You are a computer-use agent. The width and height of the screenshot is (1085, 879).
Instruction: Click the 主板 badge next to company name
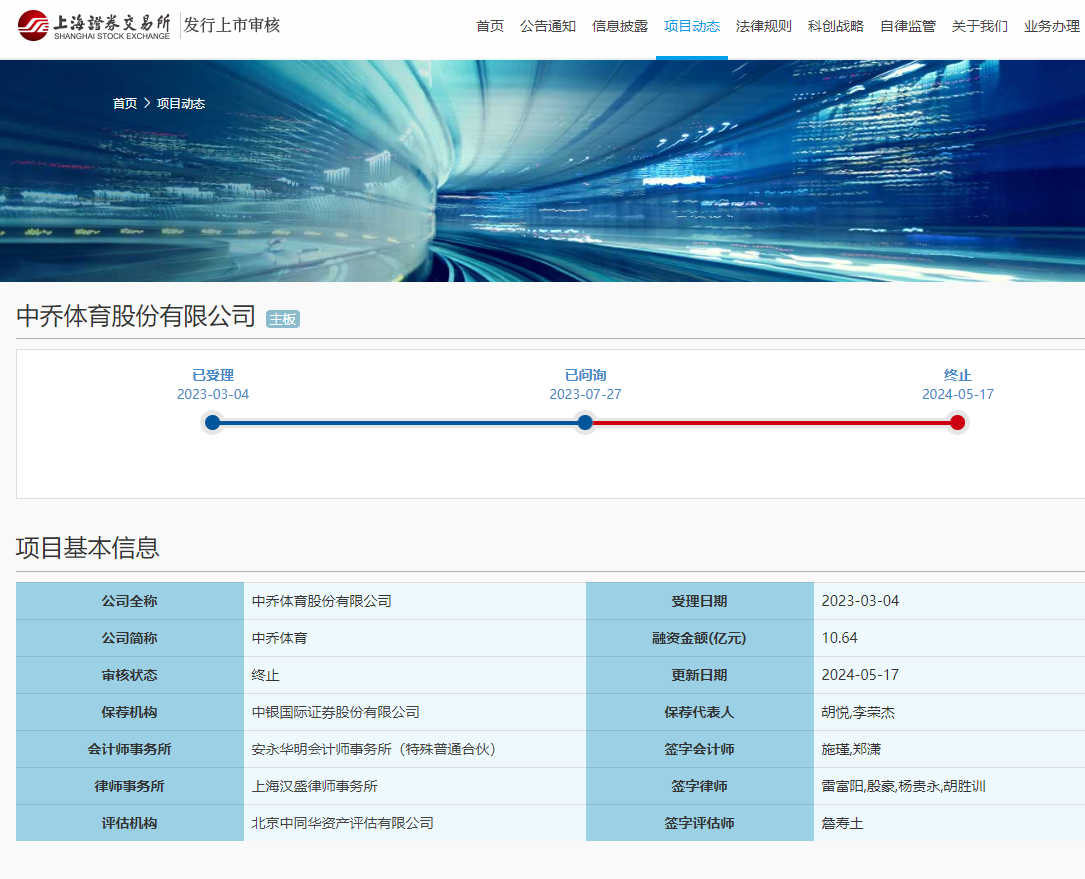point(283,319)
